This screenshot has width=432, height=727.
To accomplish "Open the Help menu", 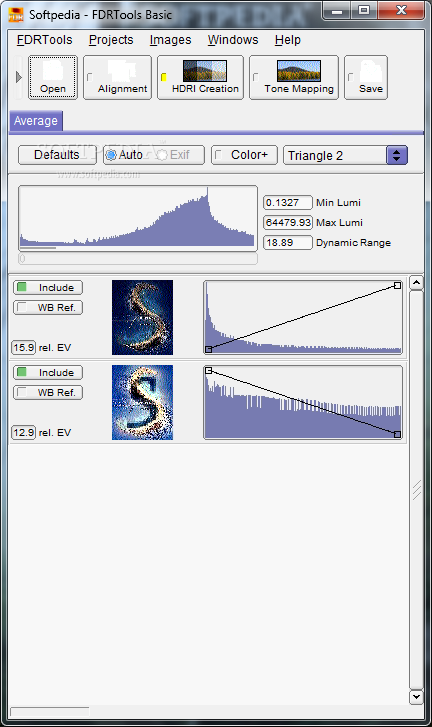I will click(287, 40).
